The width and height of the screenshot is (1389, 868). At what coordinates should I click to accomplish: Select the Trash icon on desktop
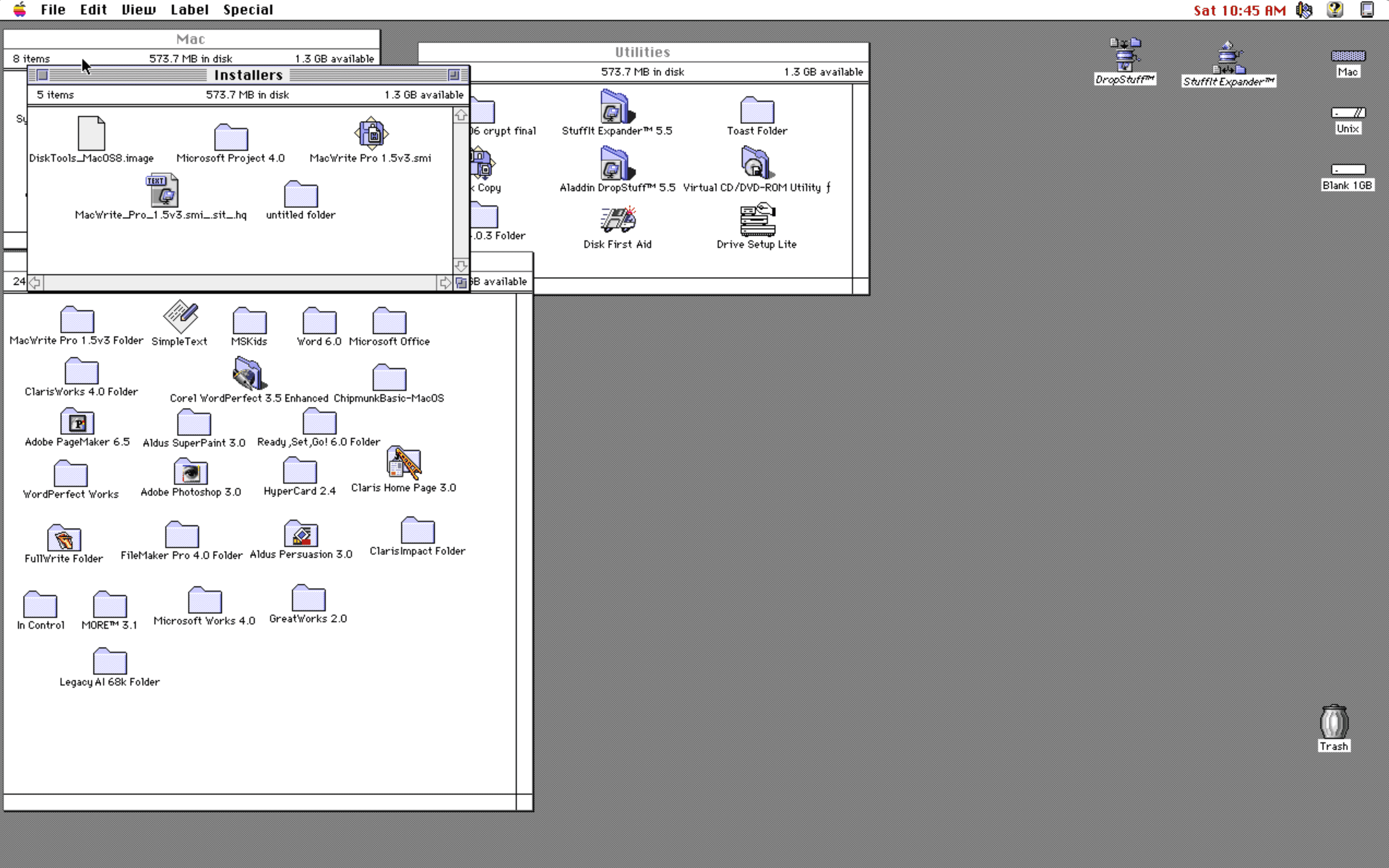(x=1334, y=722)
